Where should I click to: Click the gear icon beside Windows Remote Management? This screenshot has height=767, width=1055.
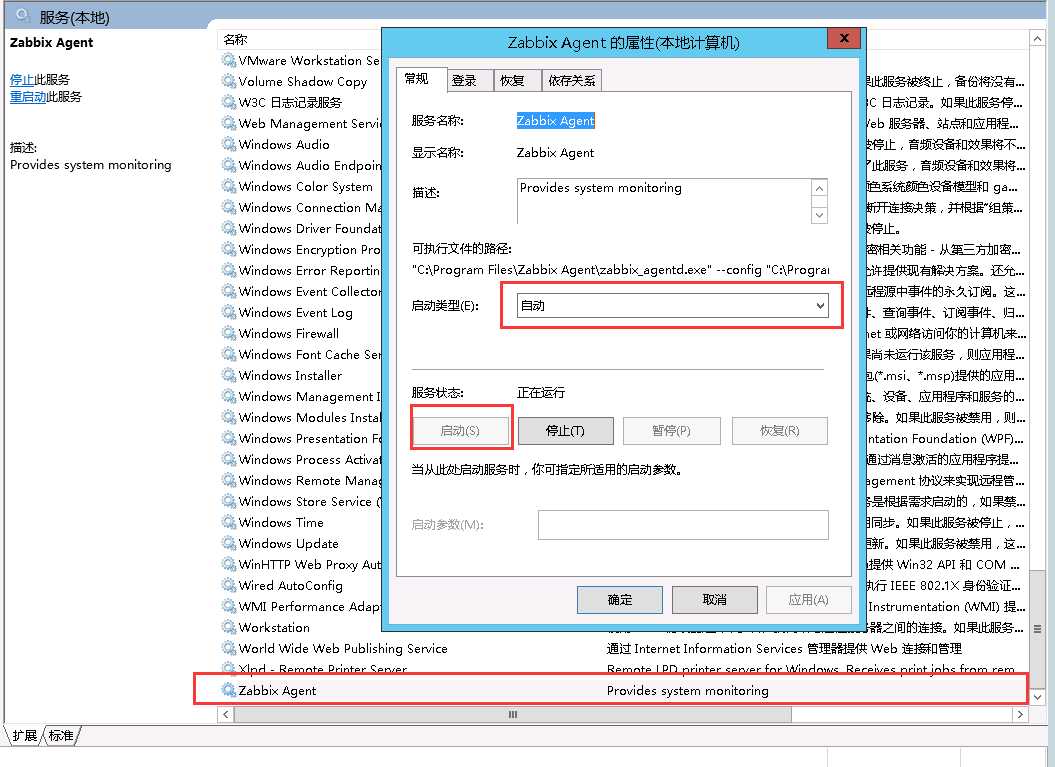(x=229, y=480)
